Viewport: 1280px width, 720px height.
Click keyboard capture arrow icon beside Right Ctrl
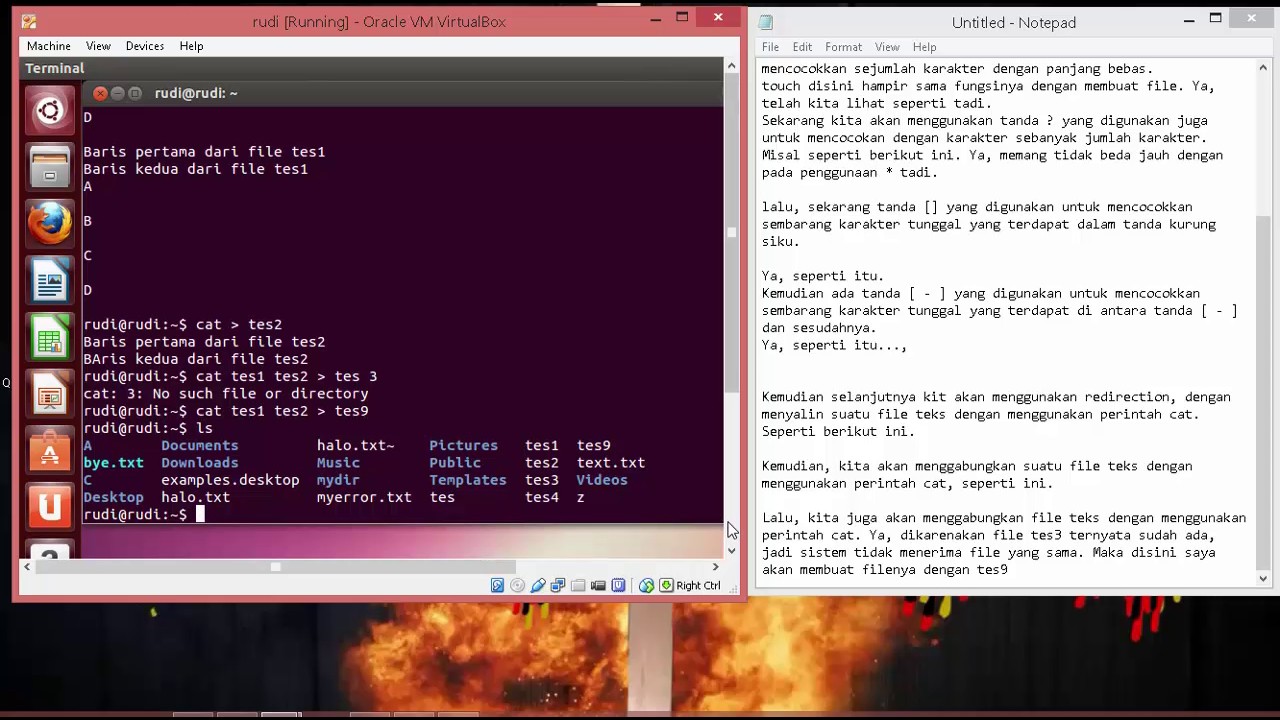[x=666, y=586]
